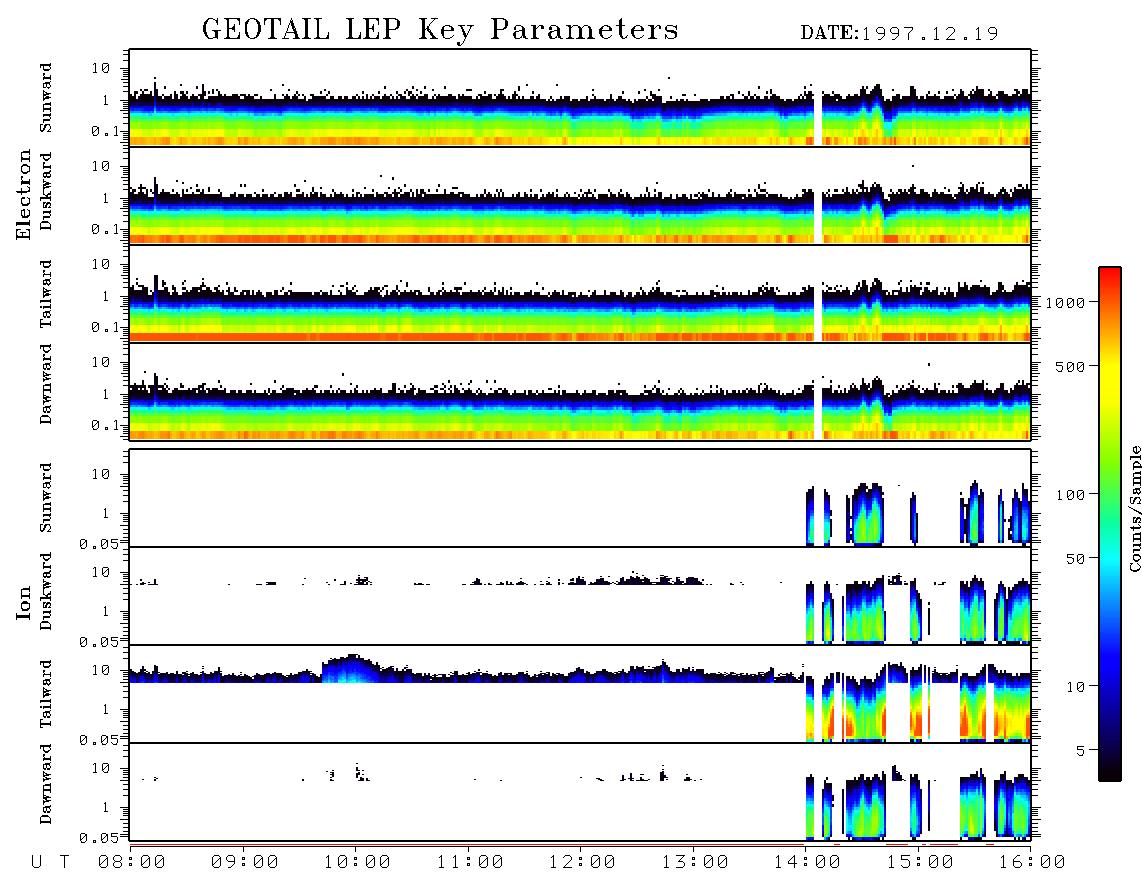Select the color bar's 10 tick label
This screenshot has height=880, width=1142.
tap(1075, 687)
